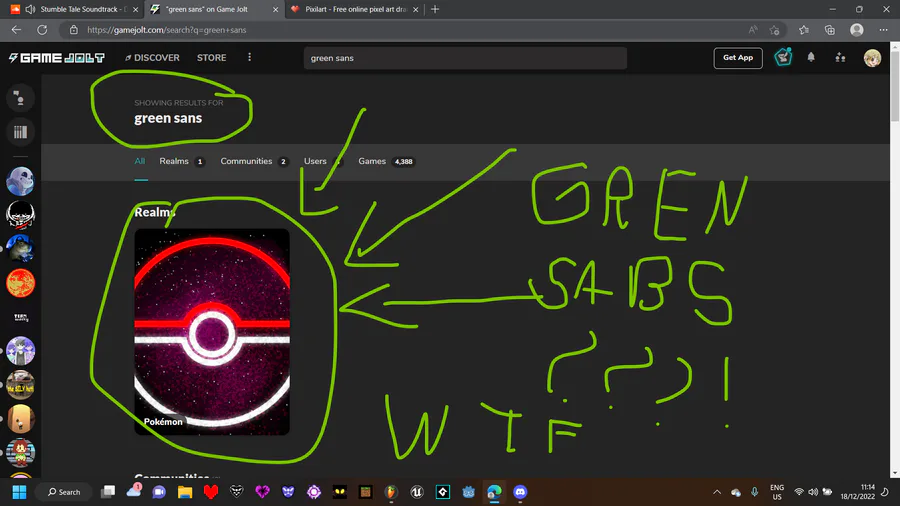Select the Realms results tab

click(x=182, y=161)
